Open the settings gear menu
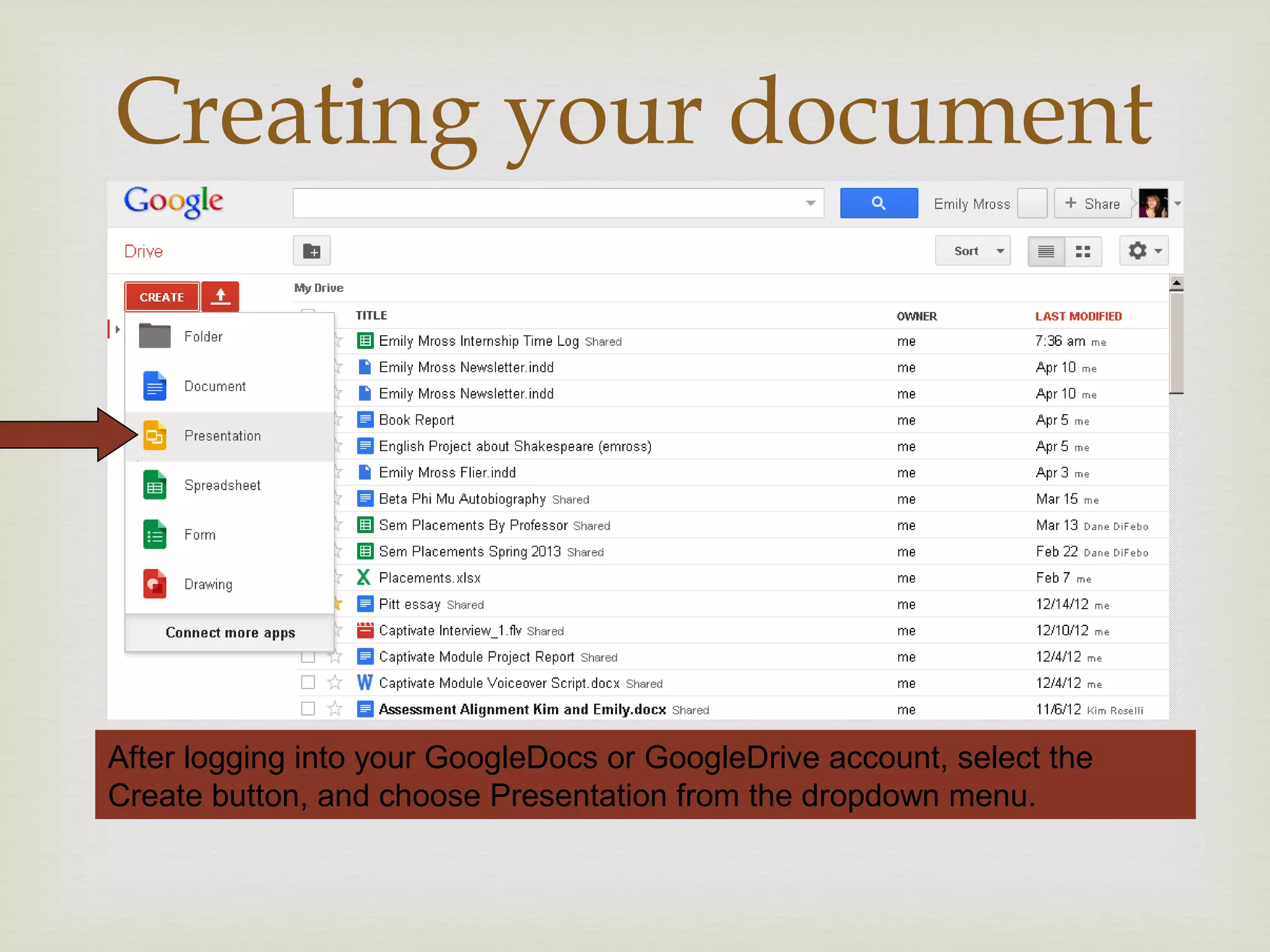 pos(1144,251)
